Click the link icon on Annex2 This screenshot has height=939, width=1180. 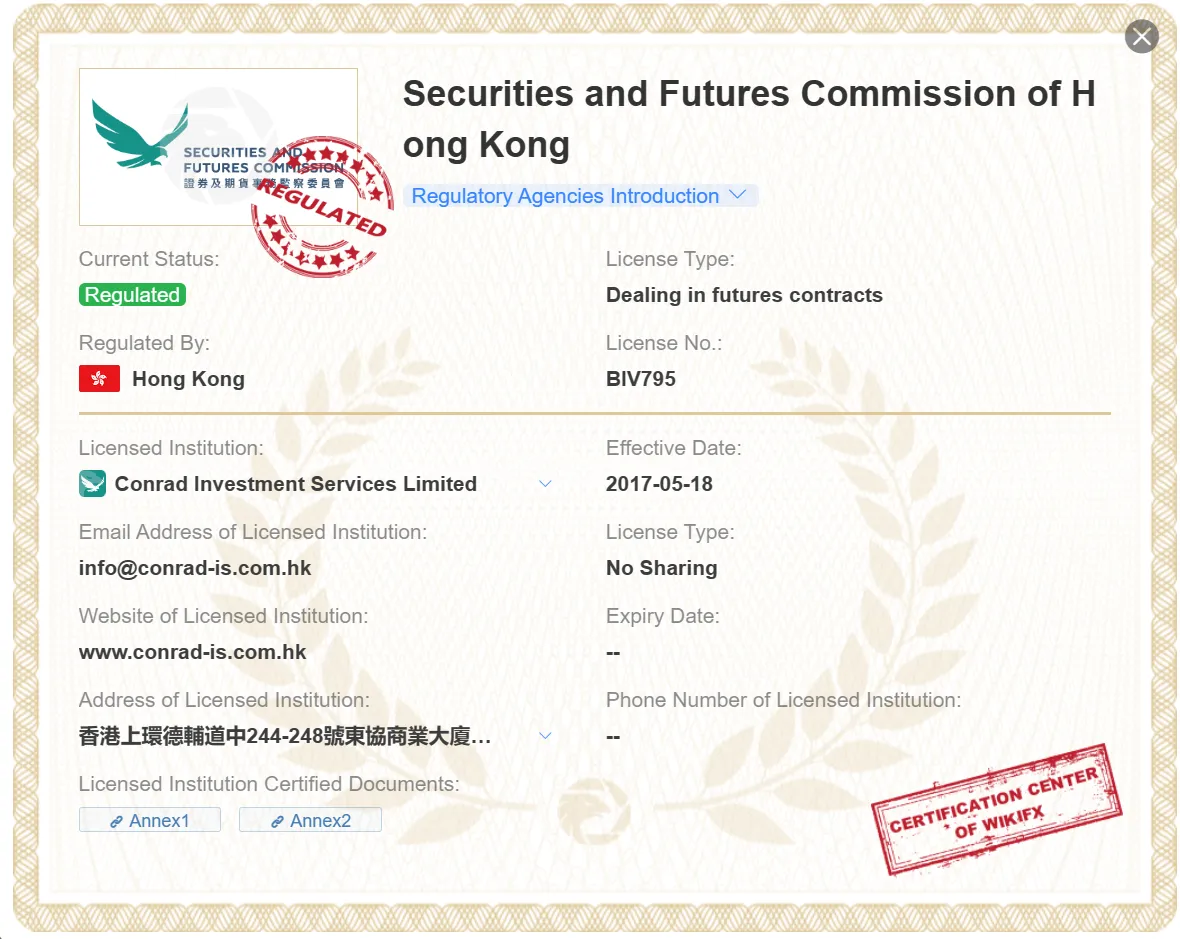pyautogui.click(x=278, y=822)
